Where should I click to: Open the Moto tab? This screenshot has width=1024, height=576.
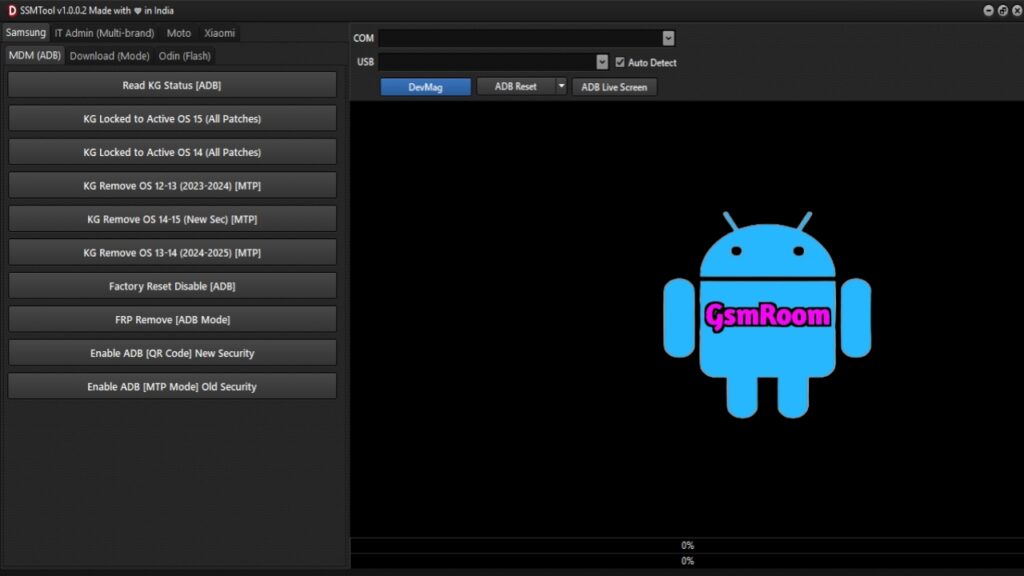click(x=179, y=33)
